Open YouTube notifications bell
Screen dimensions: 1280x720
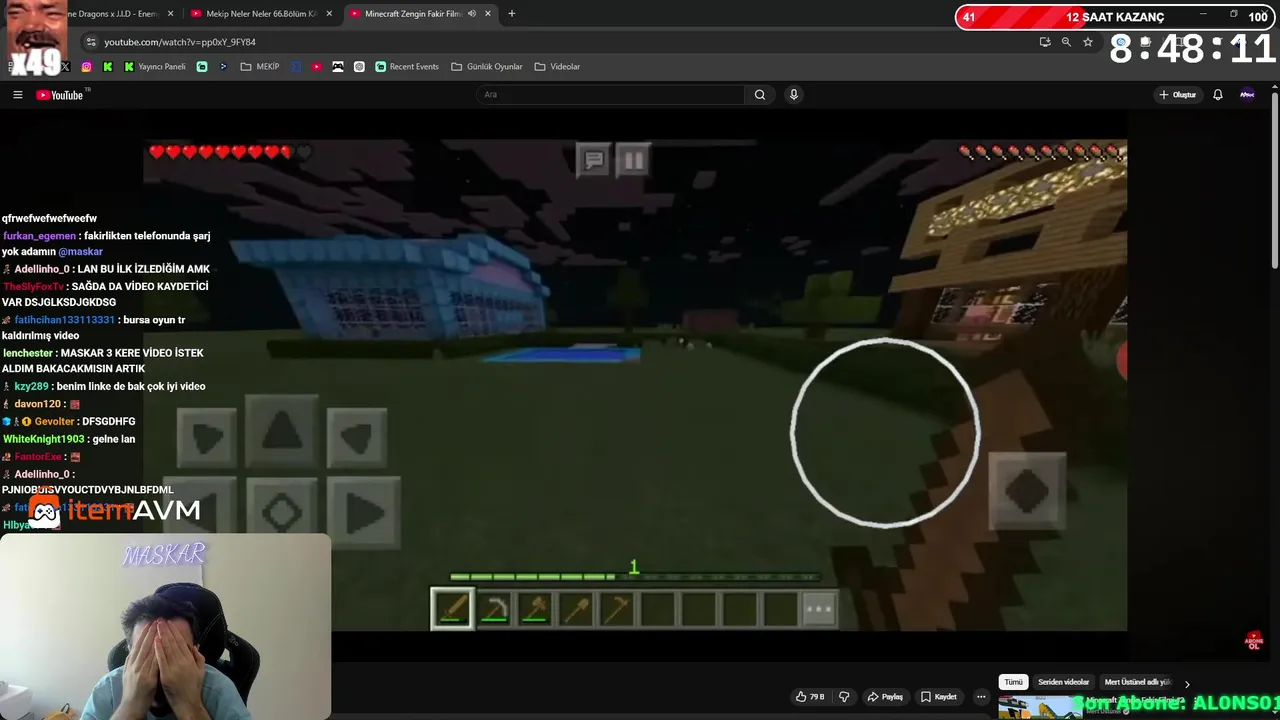pos(1218,95)
